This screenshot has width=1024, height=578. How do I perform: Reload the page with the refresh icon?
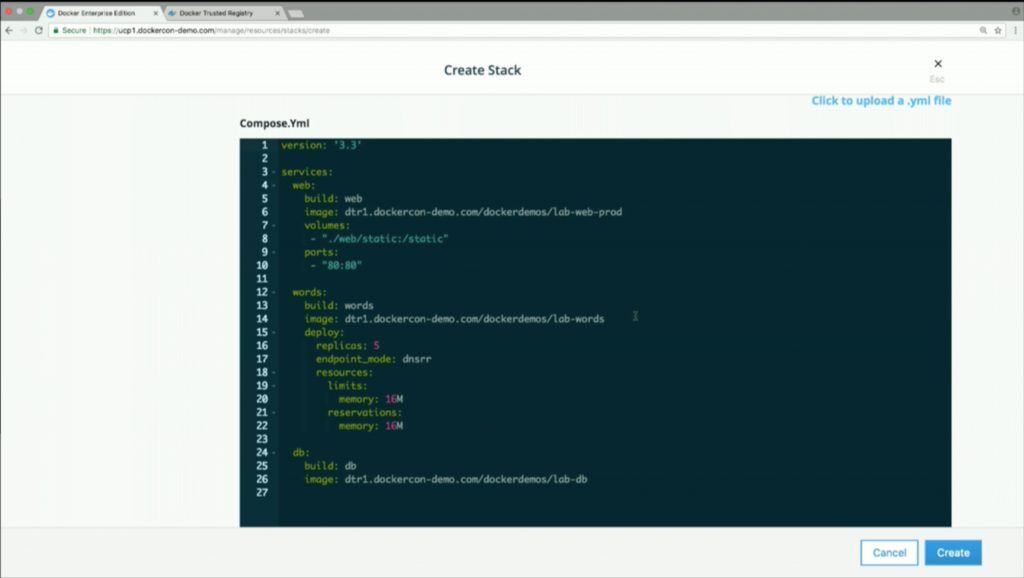pos(39,30)
